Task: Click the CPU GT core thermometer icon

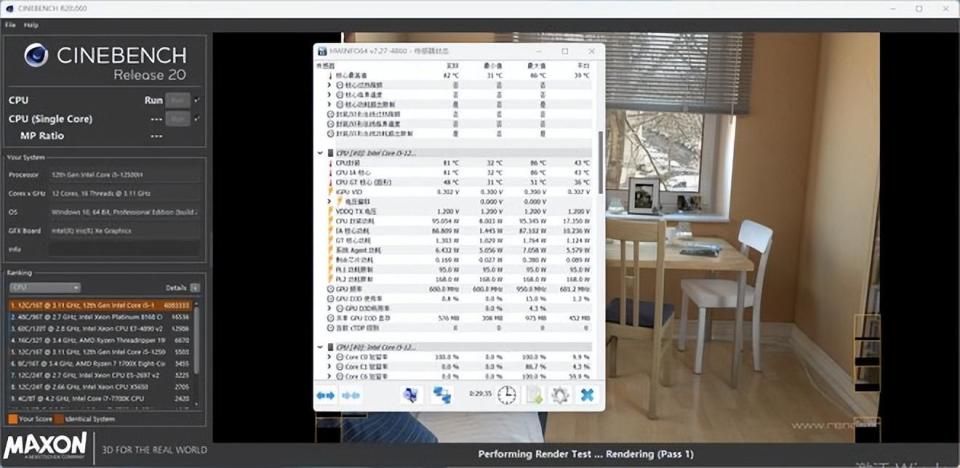Action: pos(331,183)
